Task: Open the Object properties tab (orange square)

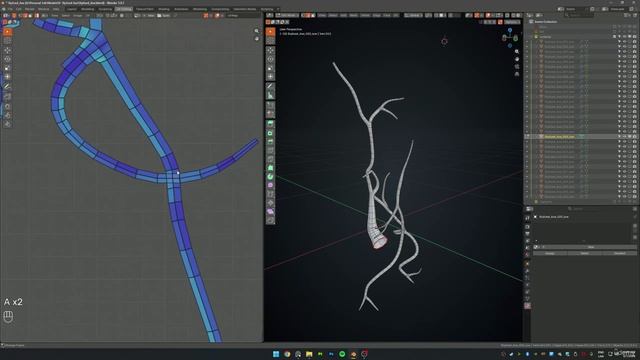Action: tap(527, 264)
